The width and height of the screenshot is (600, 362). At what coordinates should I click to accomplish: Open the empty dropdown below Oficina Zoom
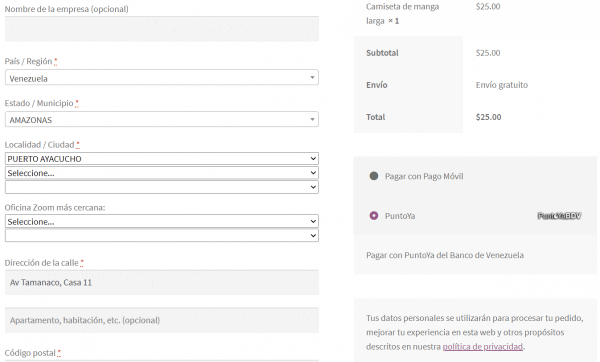coord(161,235)
